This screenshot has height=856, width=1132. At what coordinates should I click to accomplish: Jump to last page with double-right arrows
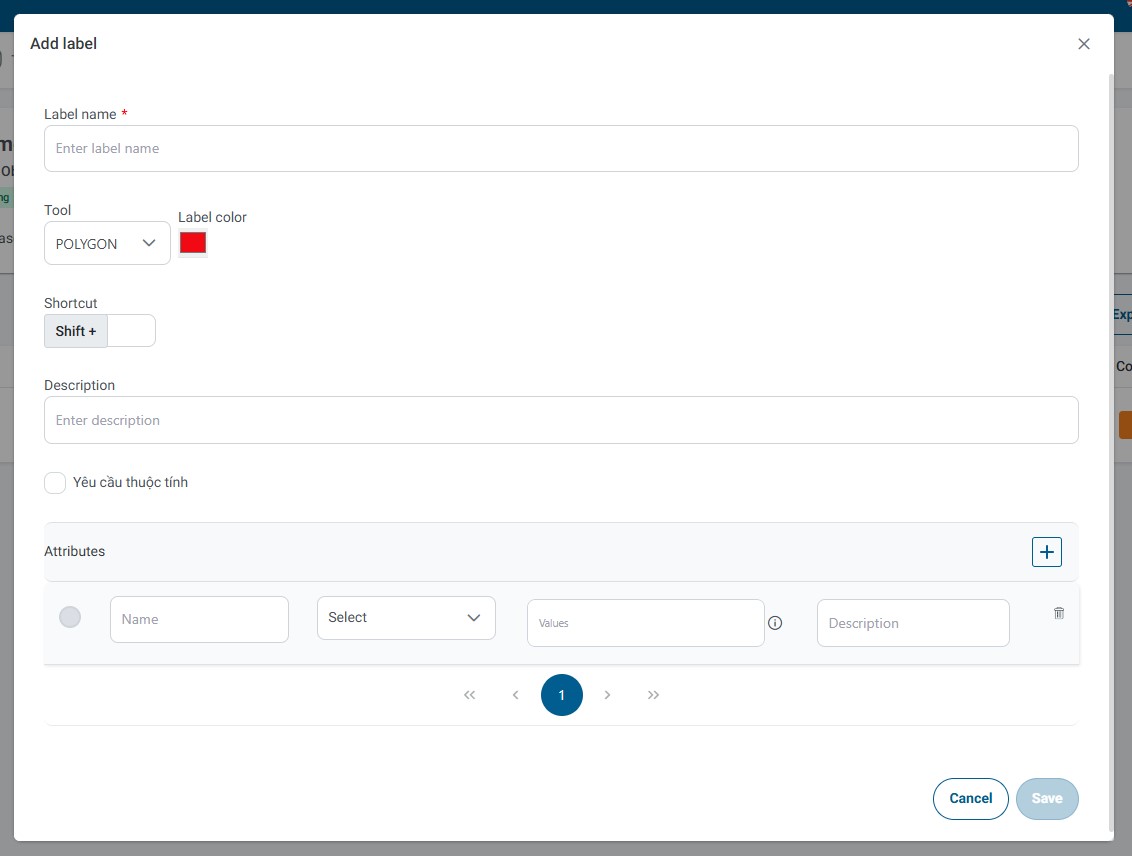tap(654, 695)
